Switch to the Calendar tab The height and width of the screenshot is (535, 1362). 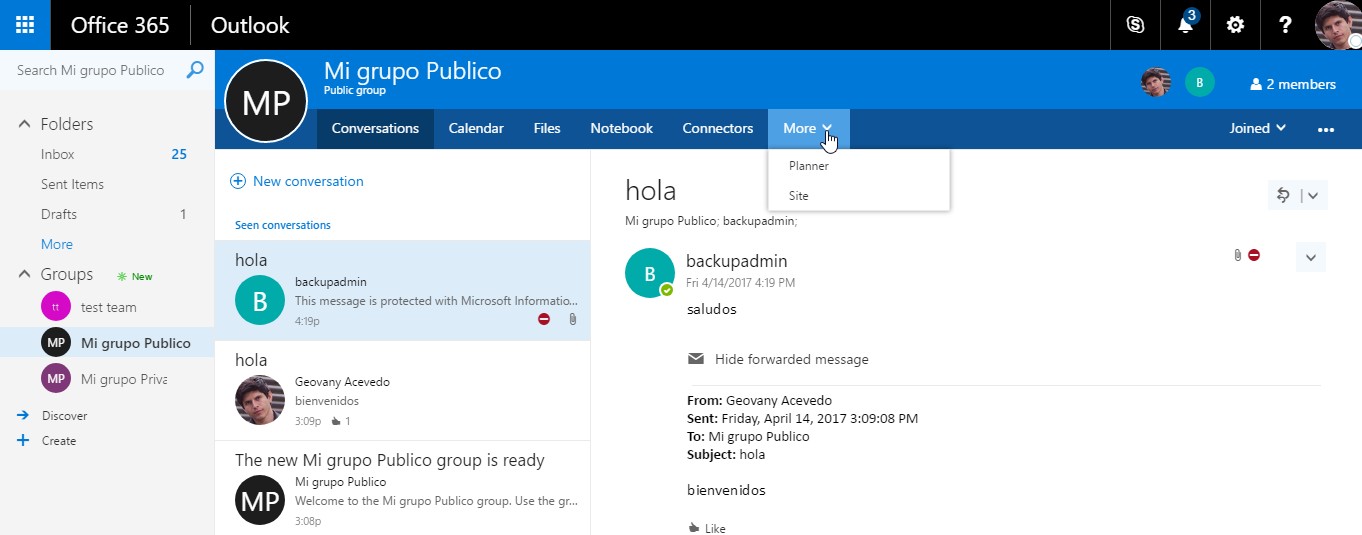click(476, 128)
